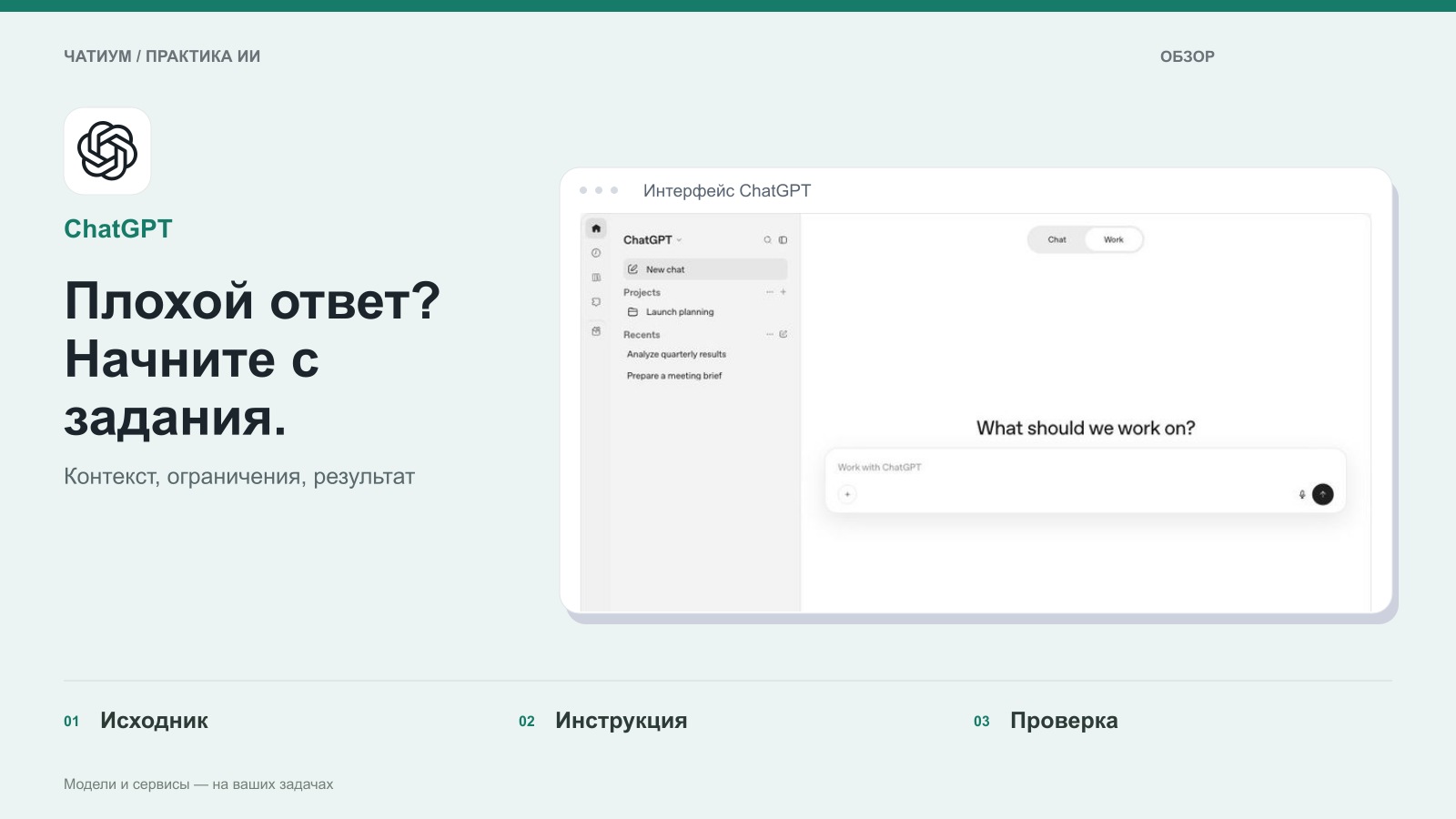
Task: Click the 'ЧАТИУМ / ПРАКТИКА ИИ' header text
Action: pos(162,56)
